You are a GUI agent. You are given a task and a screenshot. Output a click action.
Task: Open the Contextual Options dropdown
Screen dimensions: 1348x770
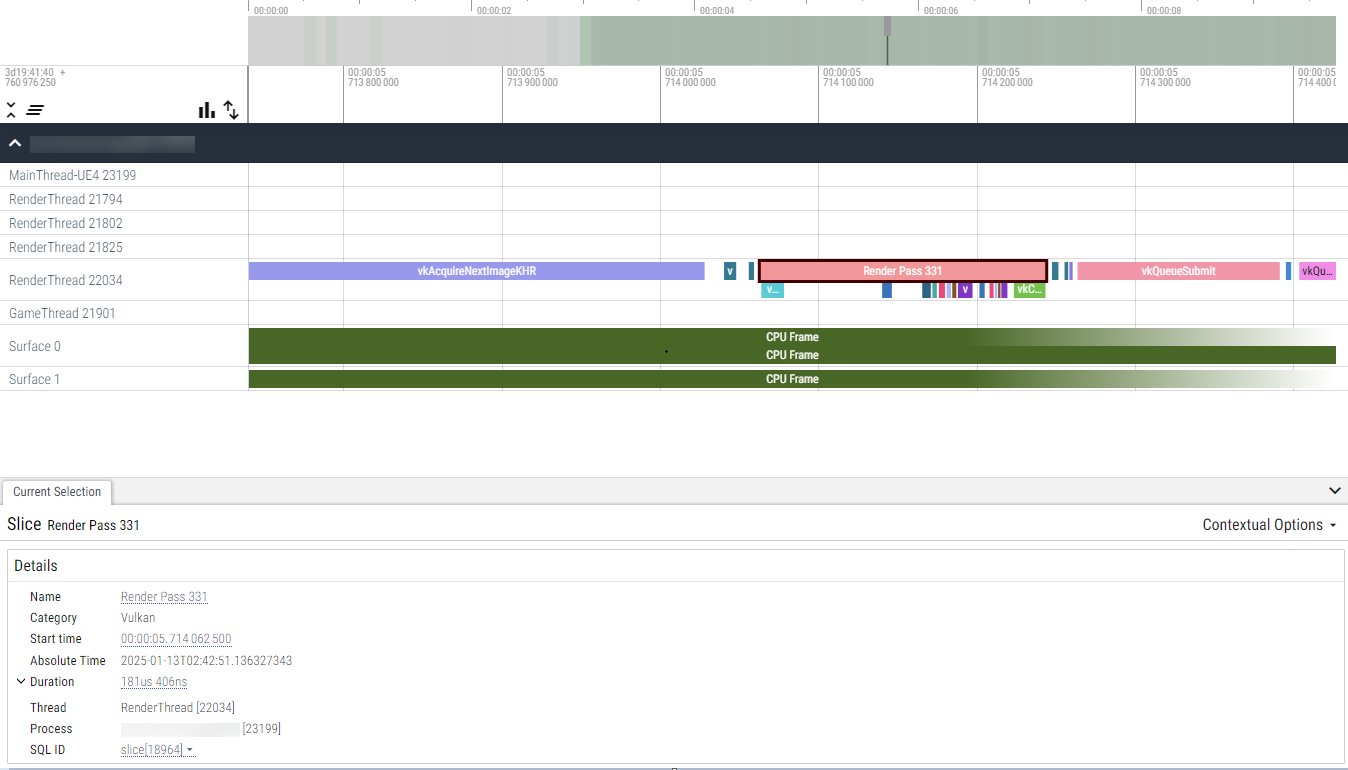(x=1268, y=524)
